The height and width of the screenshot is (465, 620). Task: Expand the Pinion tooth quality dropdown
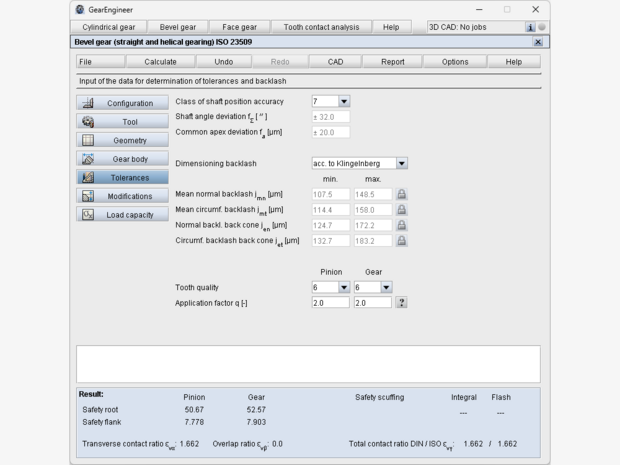coord(344,287)
